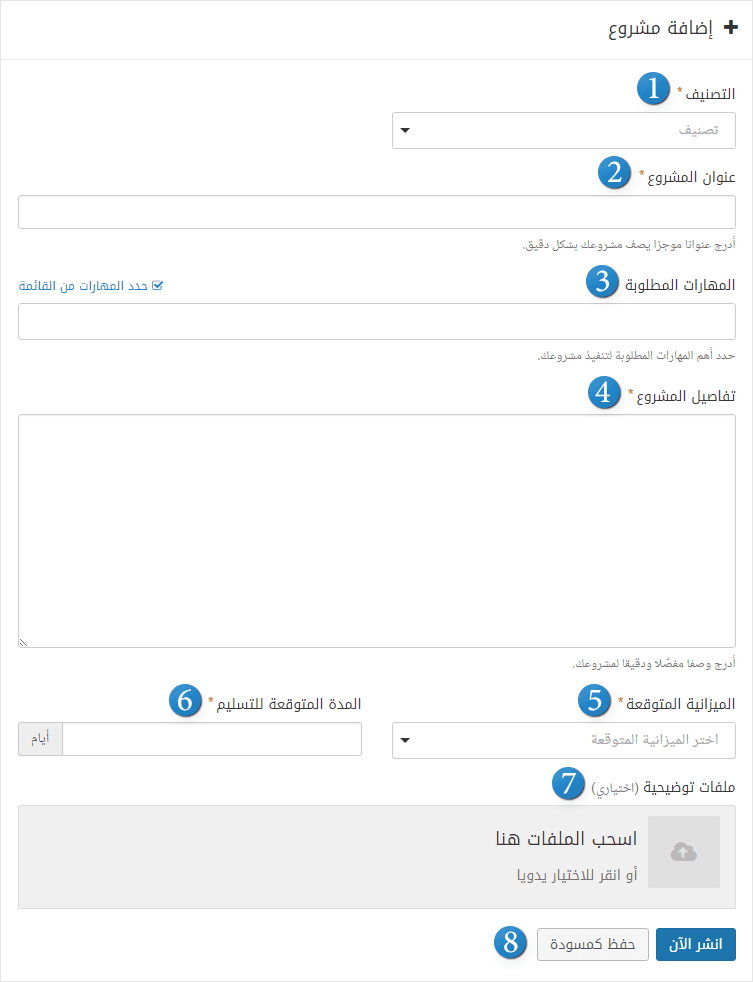Click numbered badge 4 near تفاصيل المشروع
753x982 pixels.
point(604,392)
